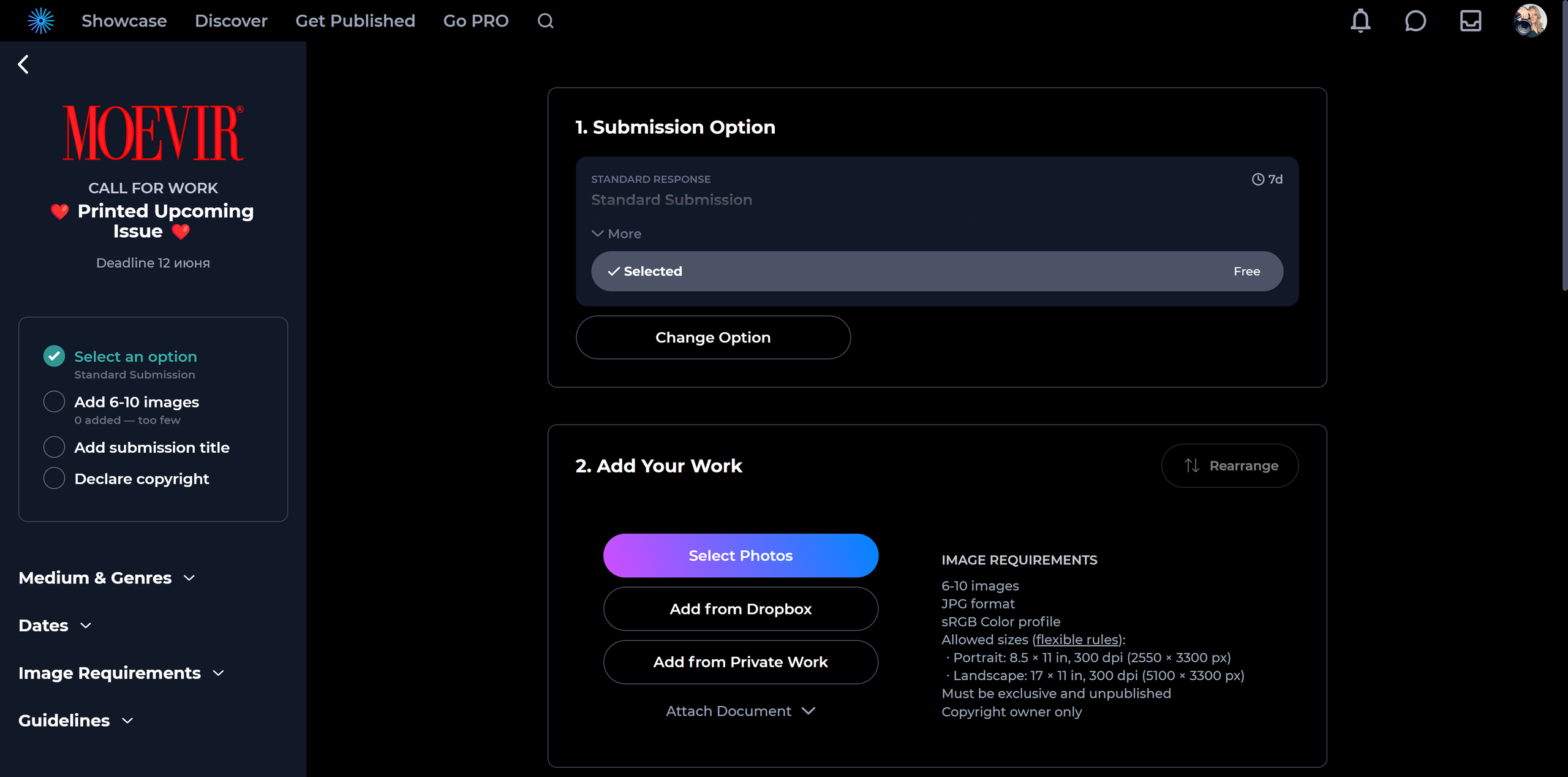Open the chat messages bubble icon
This screenshot has height=777, width=1568.
(1415, 21)
